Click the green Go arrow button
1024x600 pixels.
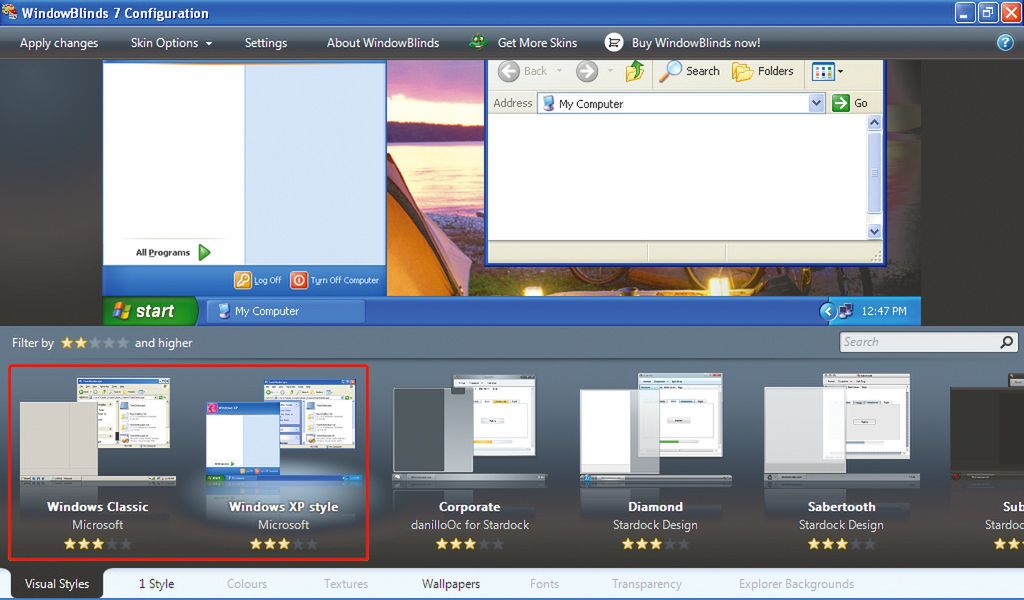[840, 103]
